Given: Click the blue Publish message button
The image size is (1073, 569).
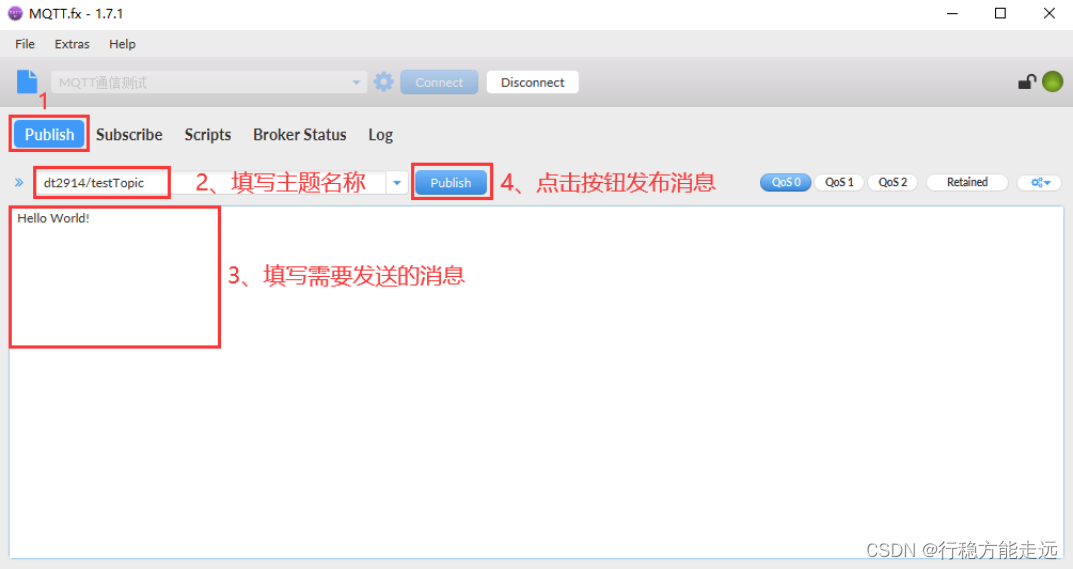Looking at the screenshot, I should point(451,183).
